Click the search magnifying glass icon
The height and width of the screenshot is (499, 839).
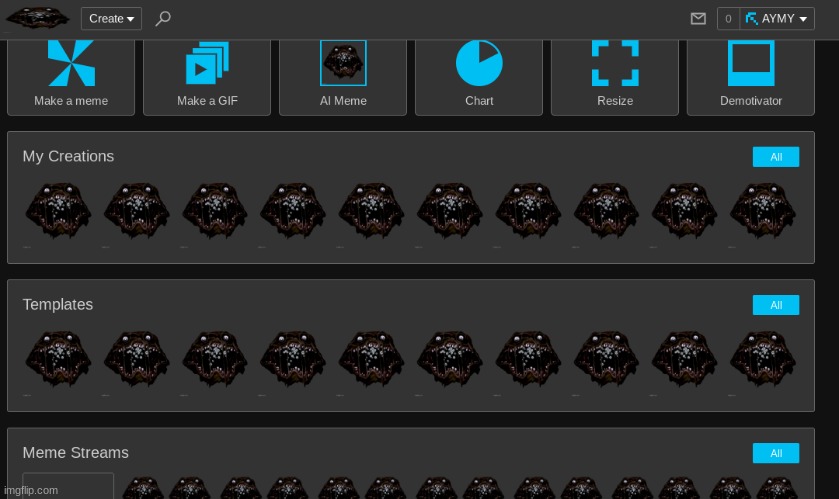pos(163,18)
